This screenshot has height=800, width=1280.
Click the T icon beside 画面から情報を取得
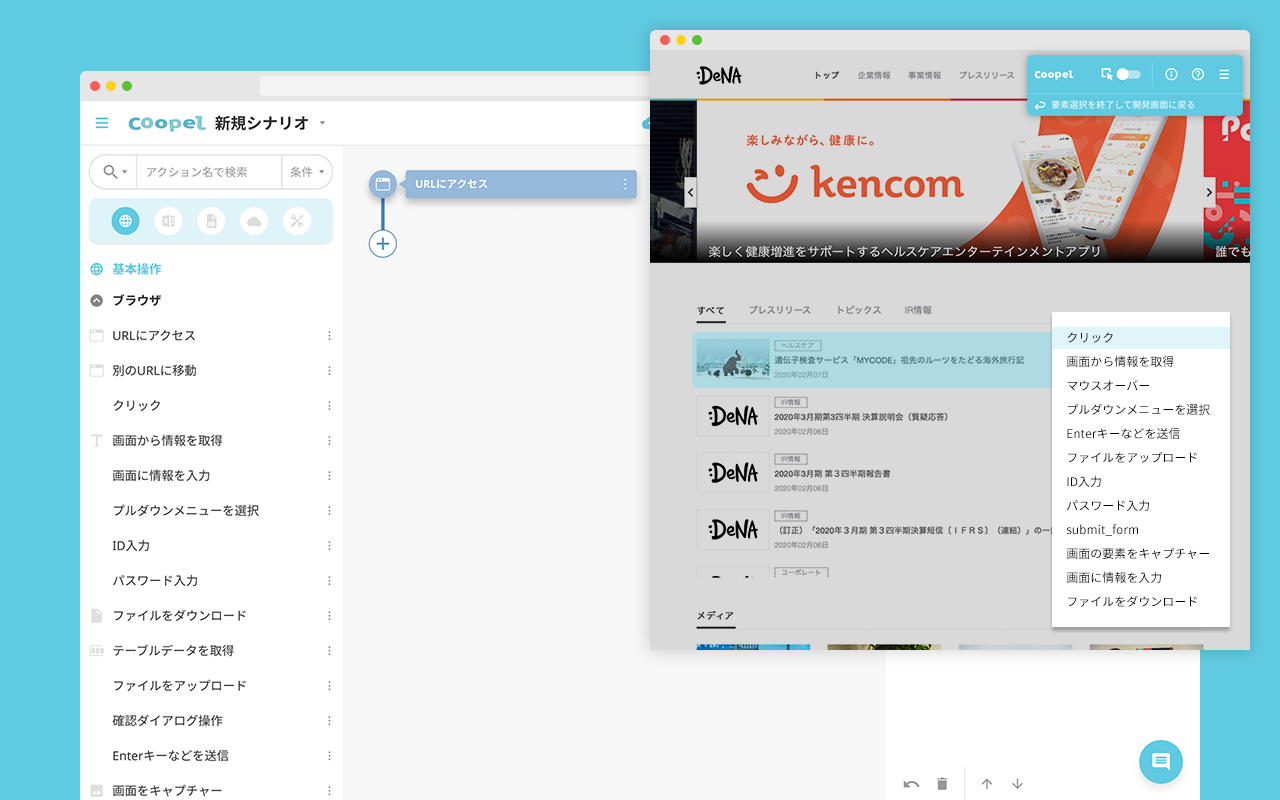(97, 440)
